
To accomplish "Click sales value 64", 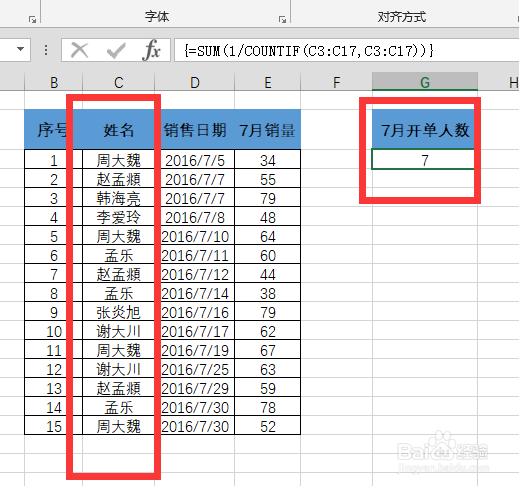I will 268,236.
